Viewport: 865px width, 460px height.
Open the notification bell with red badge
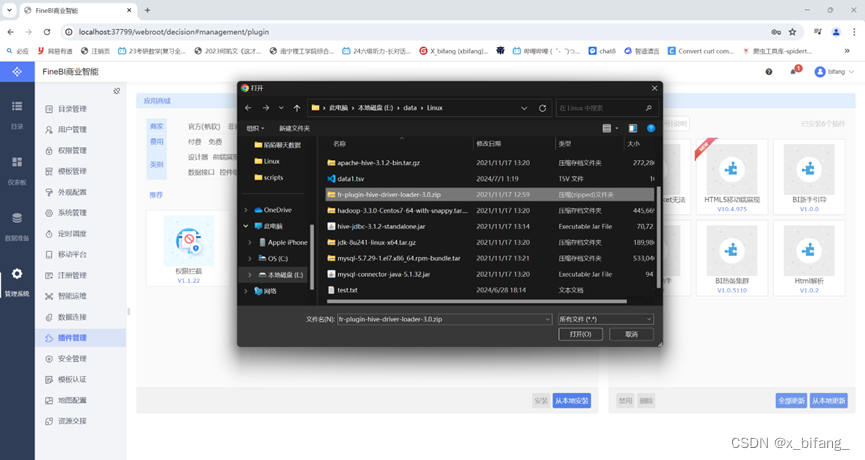pyautogui.click(x=795, y=71)
